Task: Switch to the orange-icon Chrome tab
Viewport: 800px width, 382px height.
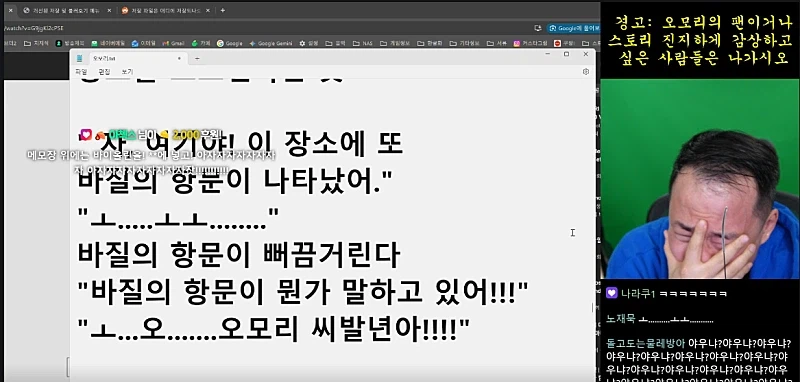Action: tap(165, 10)
